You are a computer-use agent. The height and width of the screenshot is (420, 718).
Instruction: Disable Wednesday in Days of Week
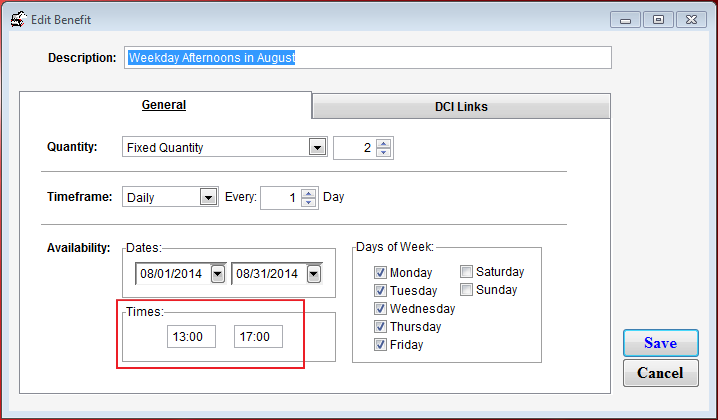[x=380, y=309]
